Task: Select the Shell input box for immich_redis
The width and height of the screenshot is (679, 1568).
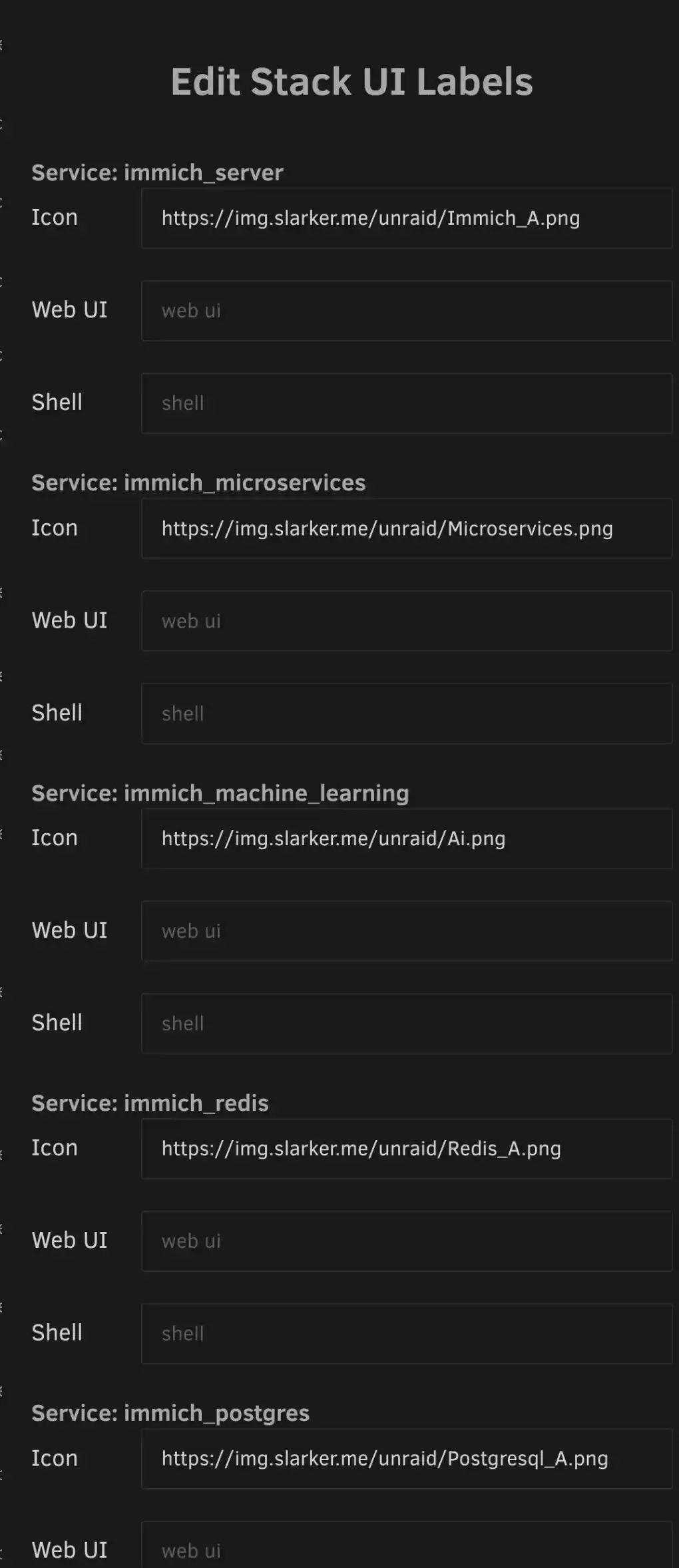Action: point(406,1334)
